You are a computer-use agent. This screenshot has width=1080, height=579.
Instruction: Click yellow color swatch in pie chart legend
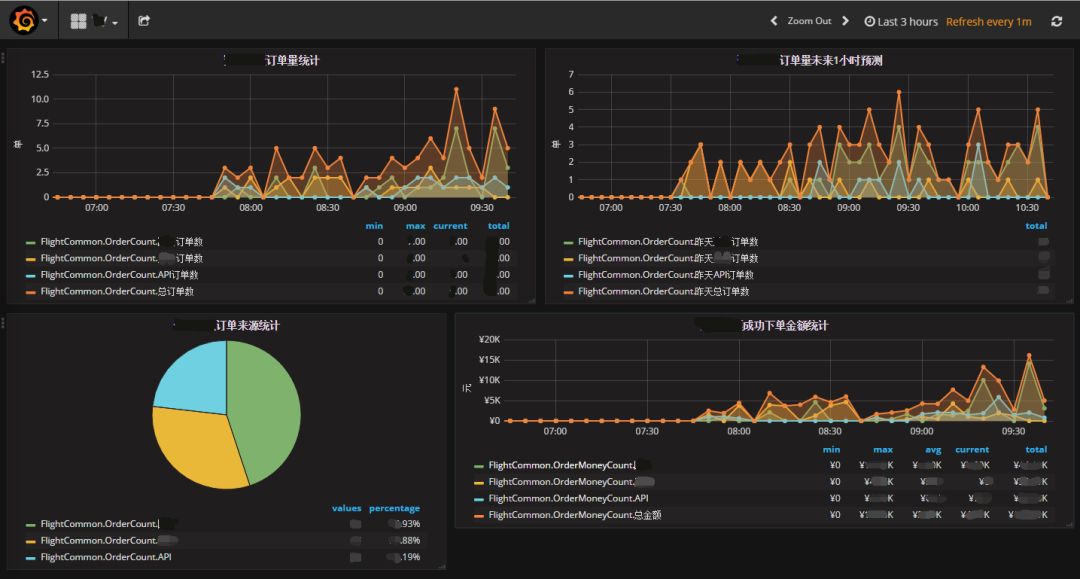tap(30, 541)
